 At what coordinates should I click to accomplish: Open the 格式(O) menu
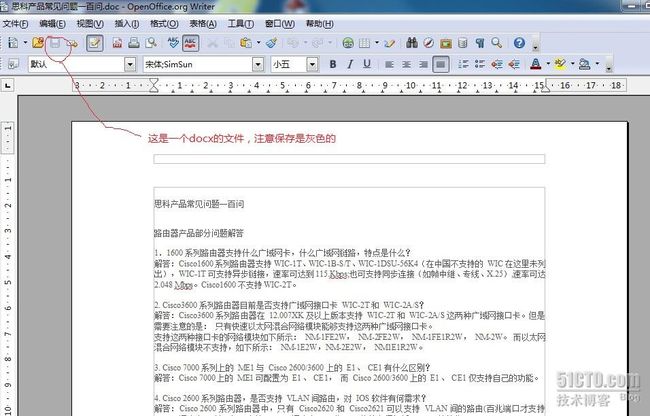[x=164, y=24]
